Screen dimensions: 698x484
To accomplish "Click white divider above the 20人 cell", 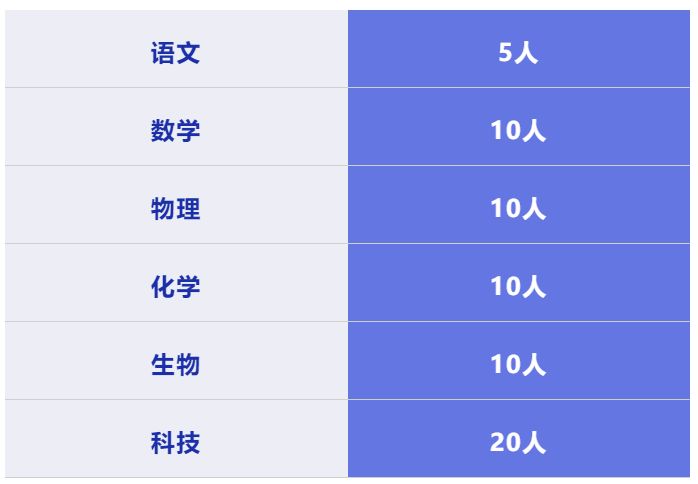I will point(519,399).
